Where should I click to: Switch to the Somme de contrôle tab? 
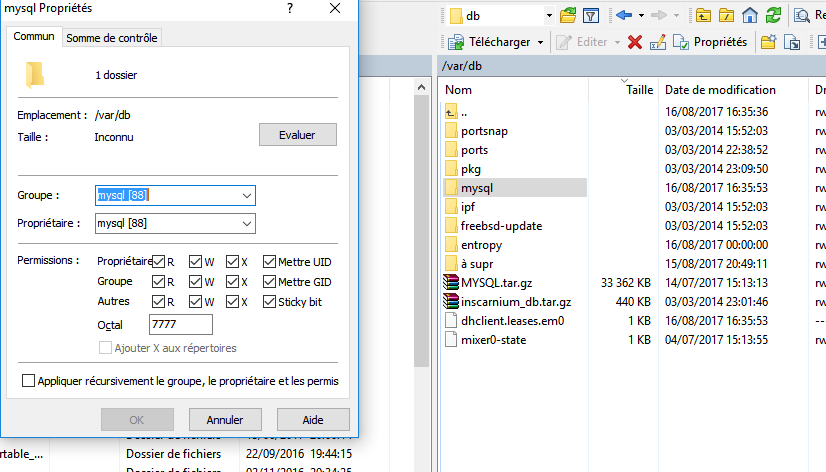click(x=112, y=38)
